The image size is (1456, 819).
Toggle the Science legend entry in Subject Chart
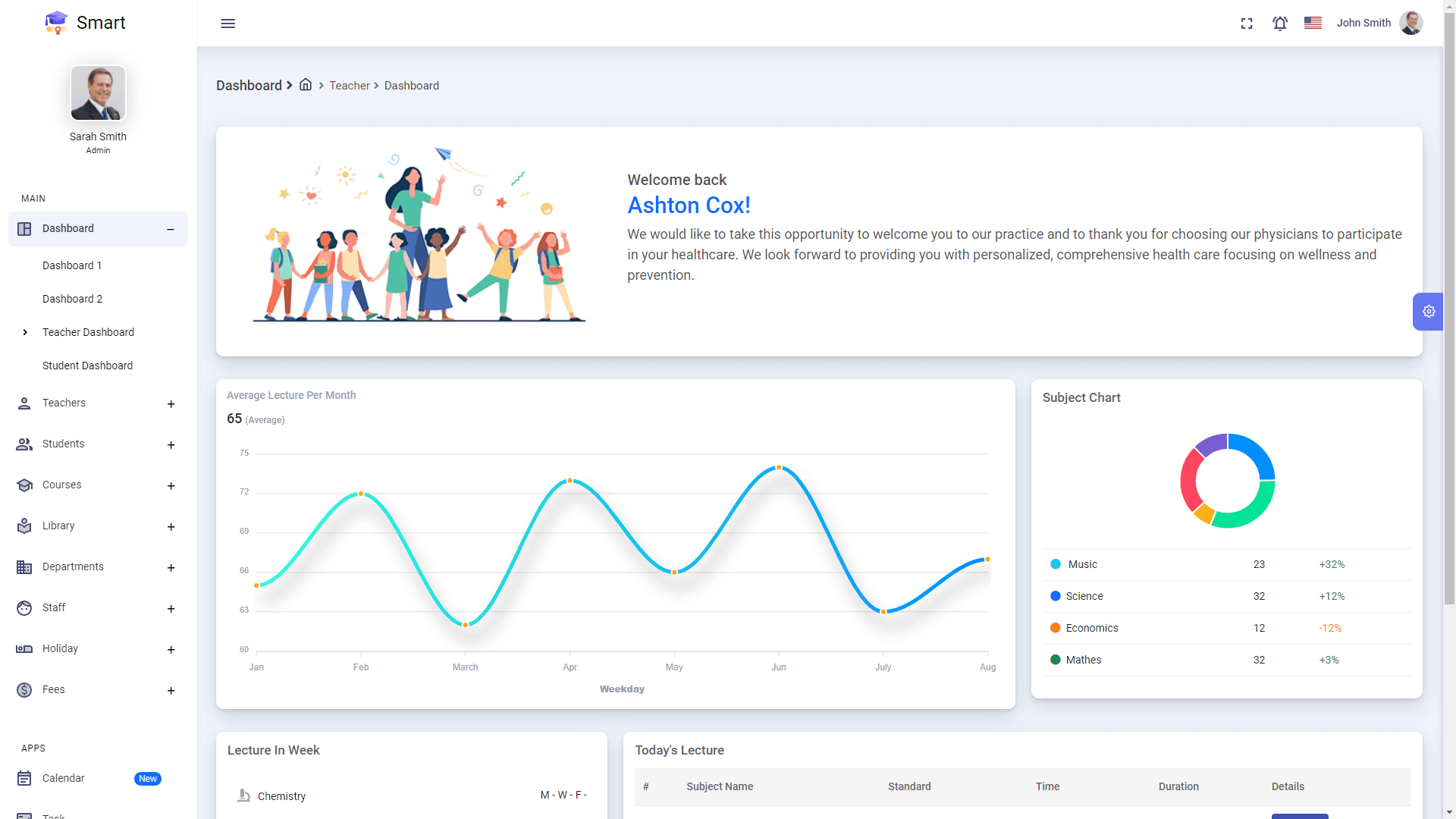1085,596
